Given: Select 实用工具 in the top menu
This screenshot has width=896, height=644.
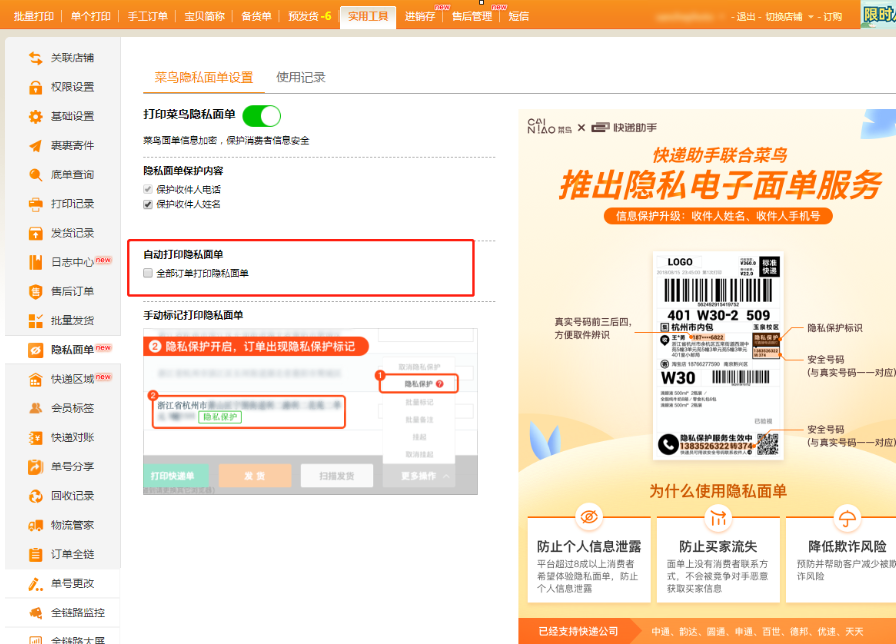Looking at the screenshot, I should [x=368, y=16].
